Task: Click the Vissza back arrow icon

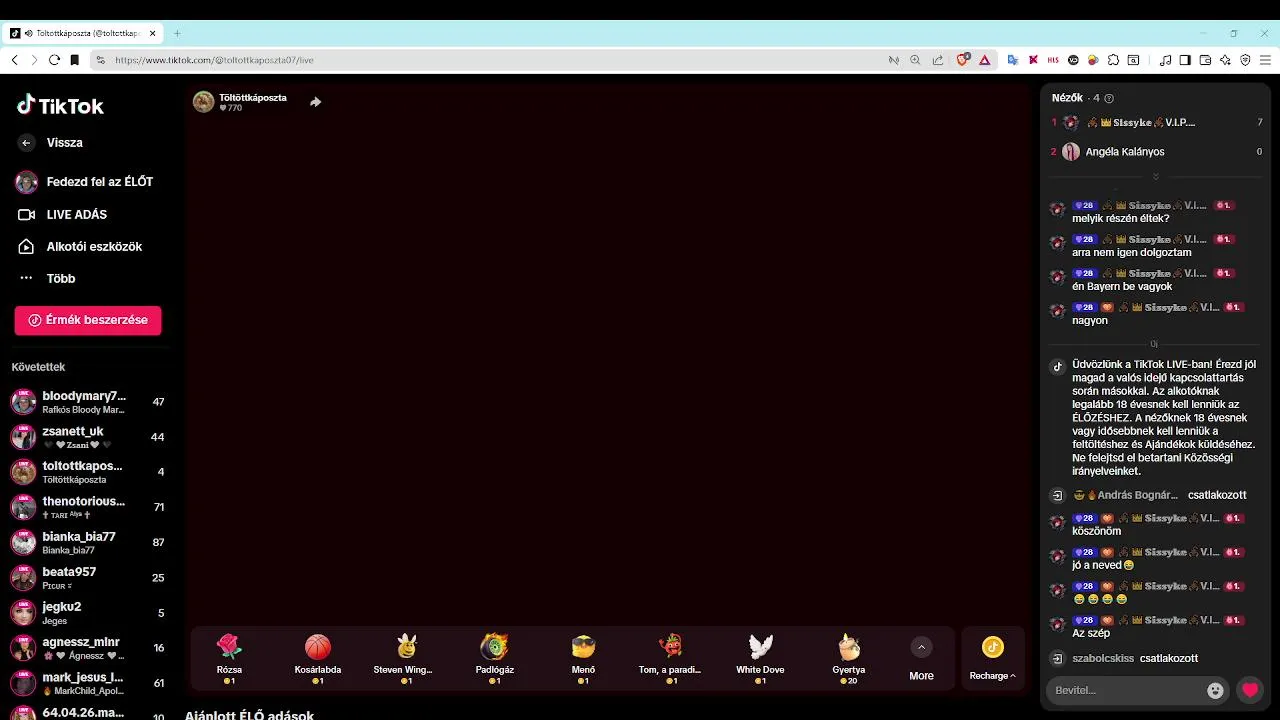Action: (26, 143)
